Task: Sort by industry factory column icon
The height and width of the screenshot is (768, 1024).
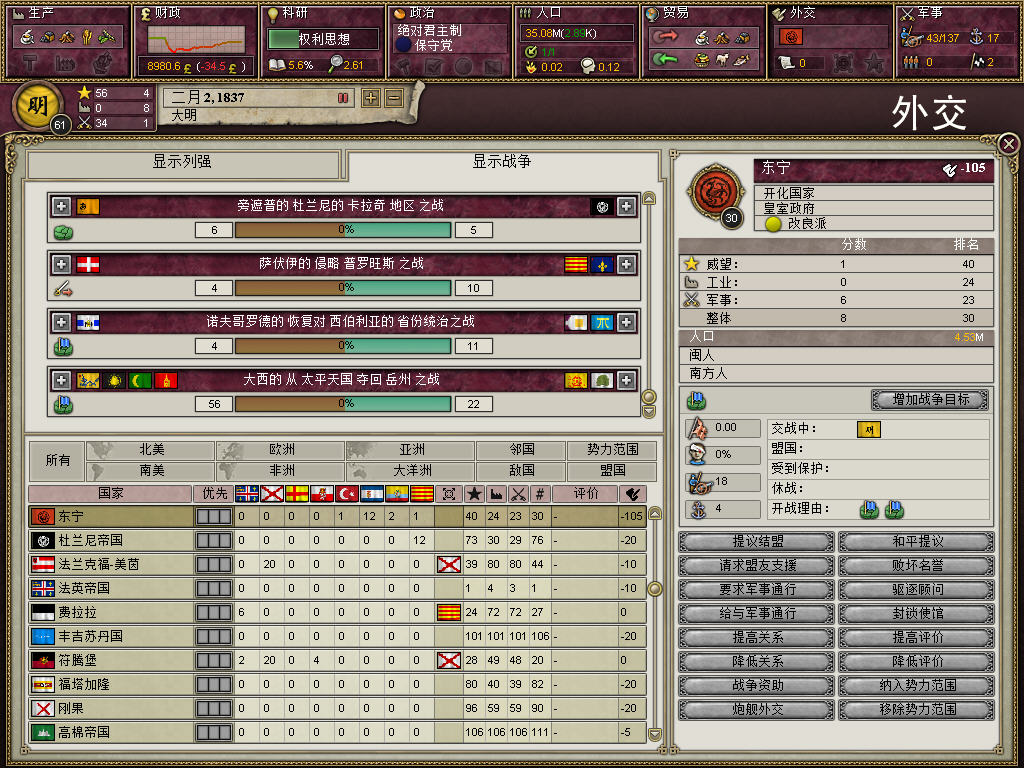Action: tap(496, 494)
